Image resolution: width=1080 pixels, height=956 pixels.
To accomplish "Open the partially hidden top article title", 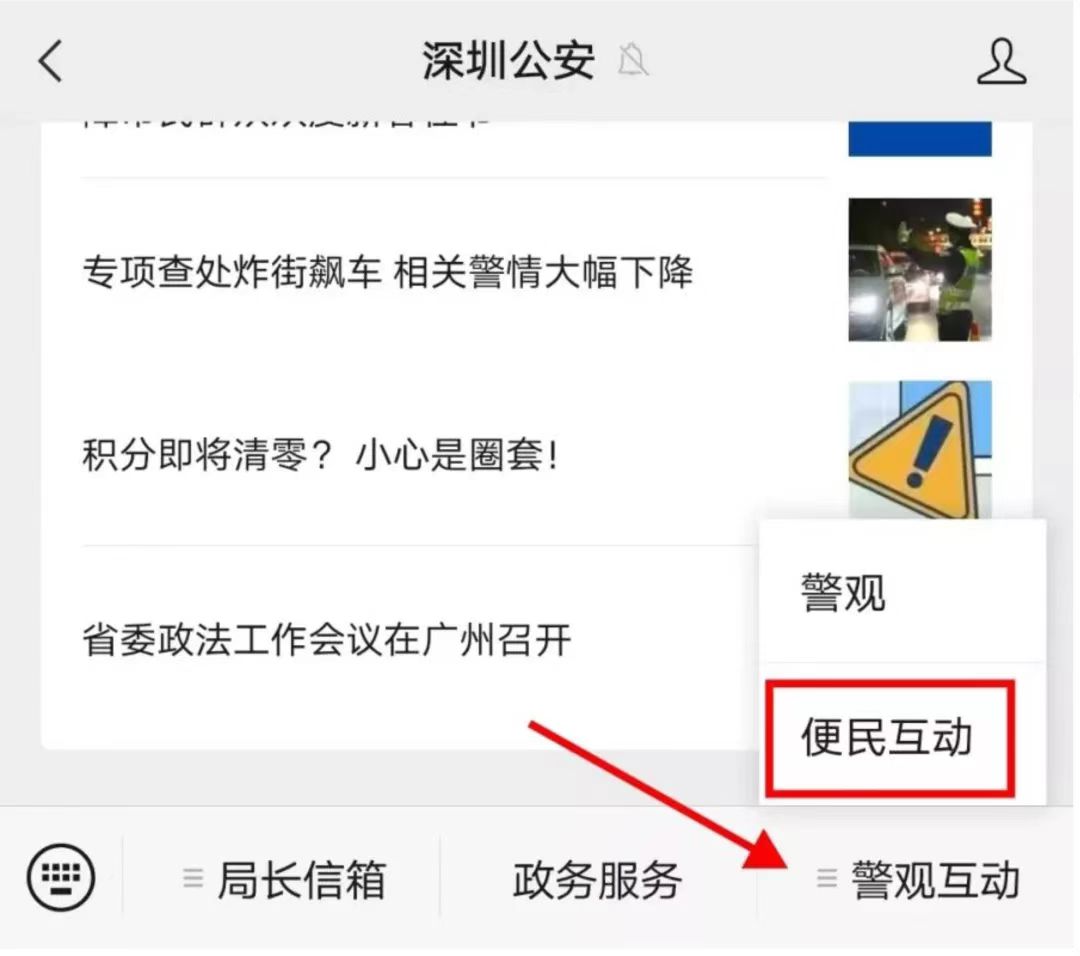I will click(x=286, y=127).
